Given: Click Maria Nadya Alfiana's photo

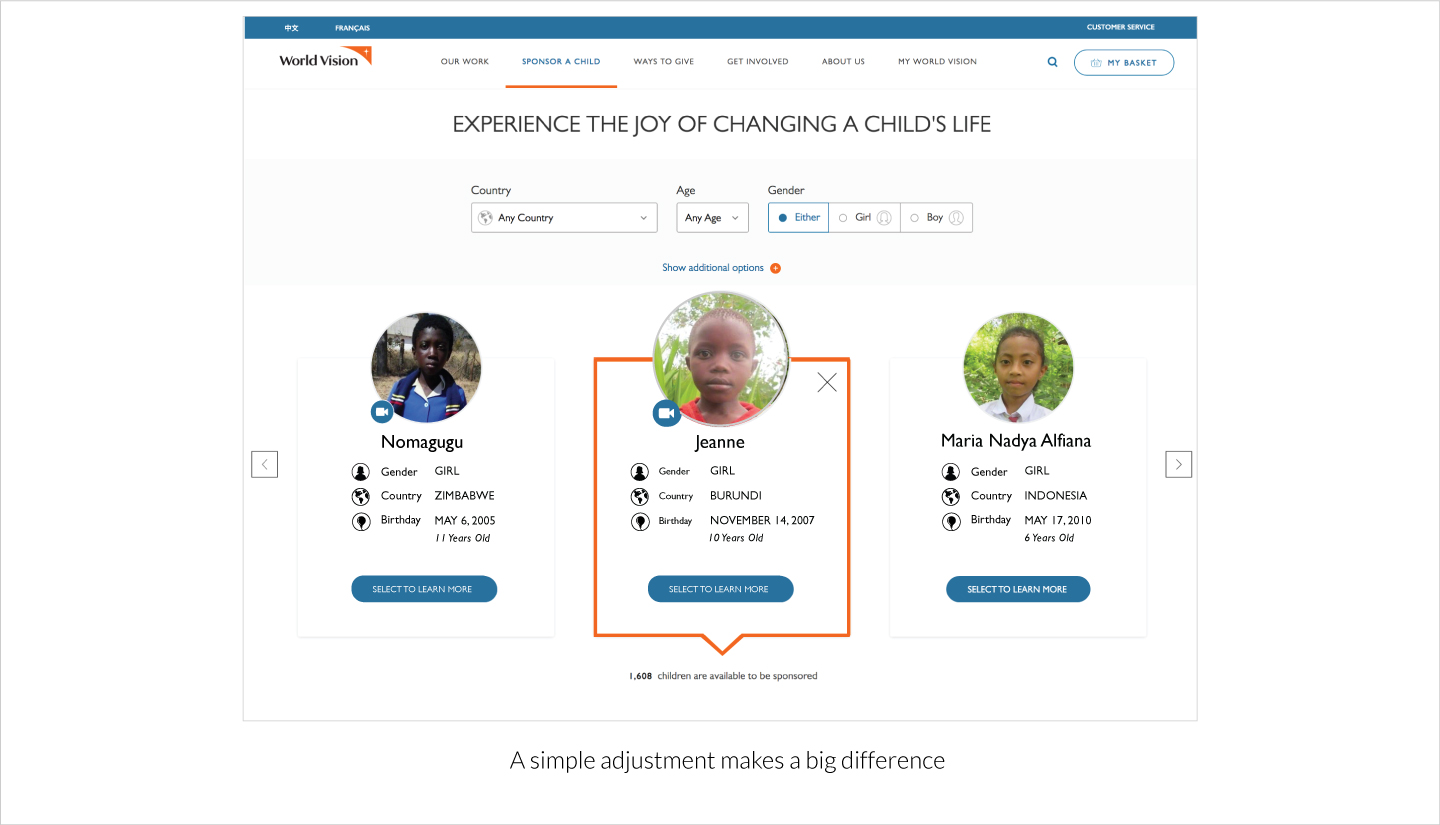Looking at the screenshot, I should [x=1018, y=367].
